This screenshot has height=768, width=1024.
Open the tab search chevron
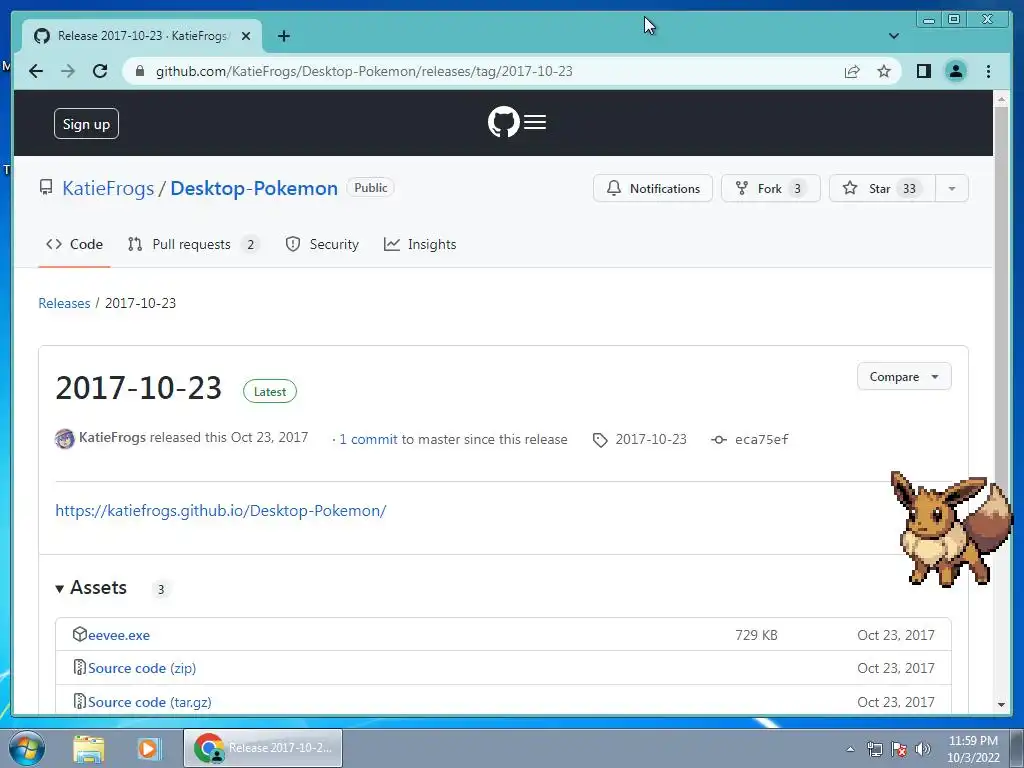pyautogui.click(x=893, y=36)
